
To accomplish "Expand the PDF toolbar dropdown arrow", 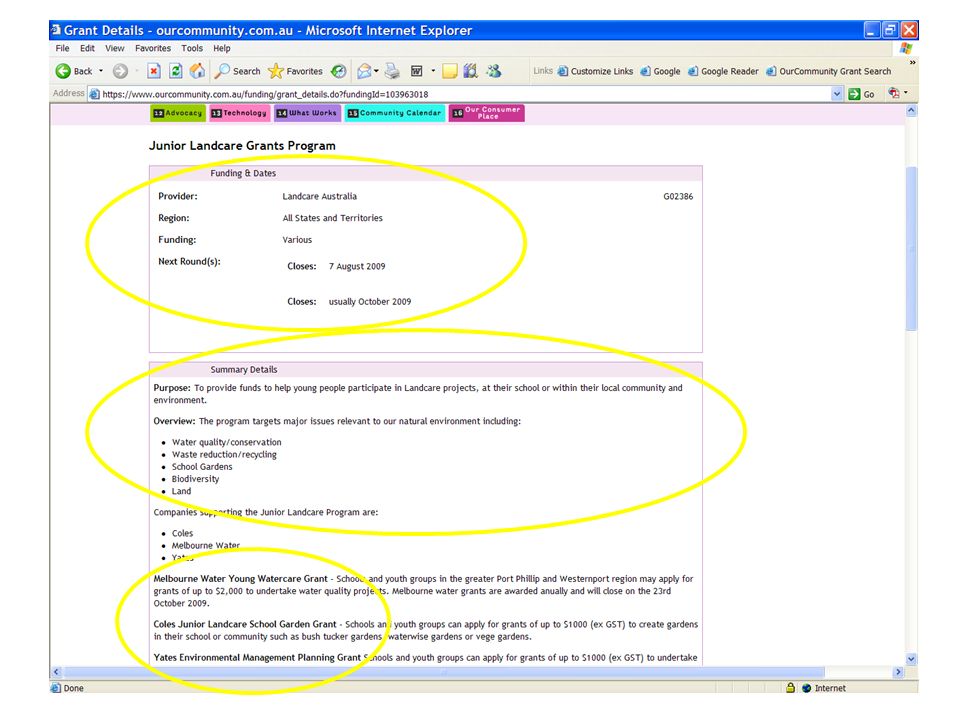I will [906, 93].
